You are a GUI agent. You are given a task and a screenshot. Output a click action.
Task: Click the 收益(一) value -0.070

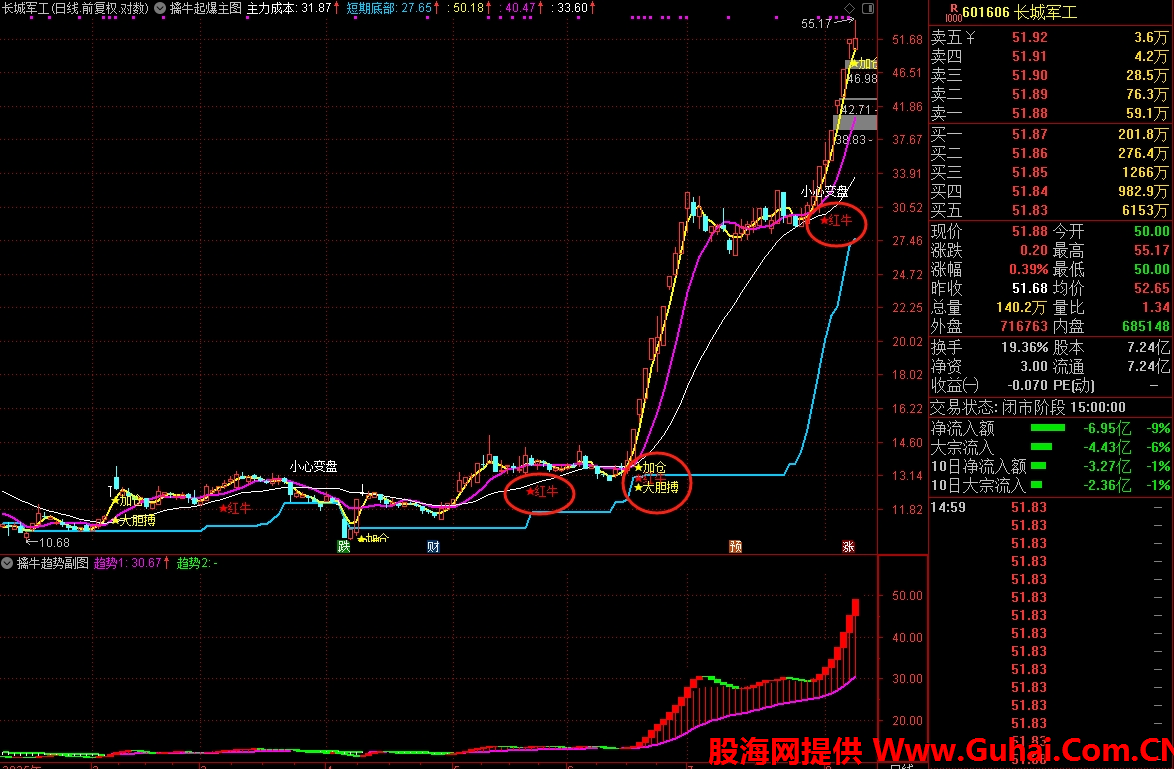[x=1027, y=386]
